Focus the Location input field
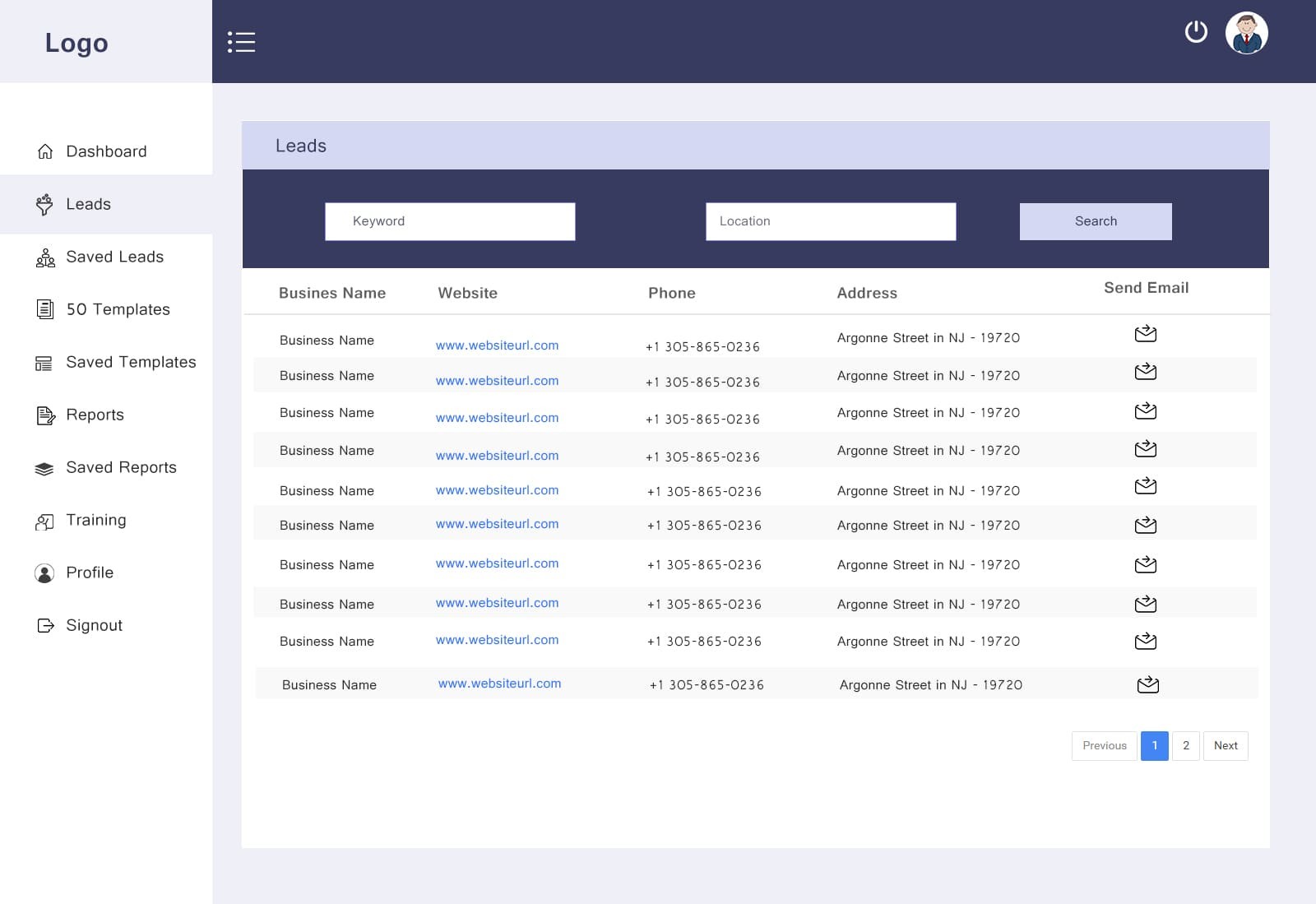This screenshot has width=1316, height=904. click(831, 221)
